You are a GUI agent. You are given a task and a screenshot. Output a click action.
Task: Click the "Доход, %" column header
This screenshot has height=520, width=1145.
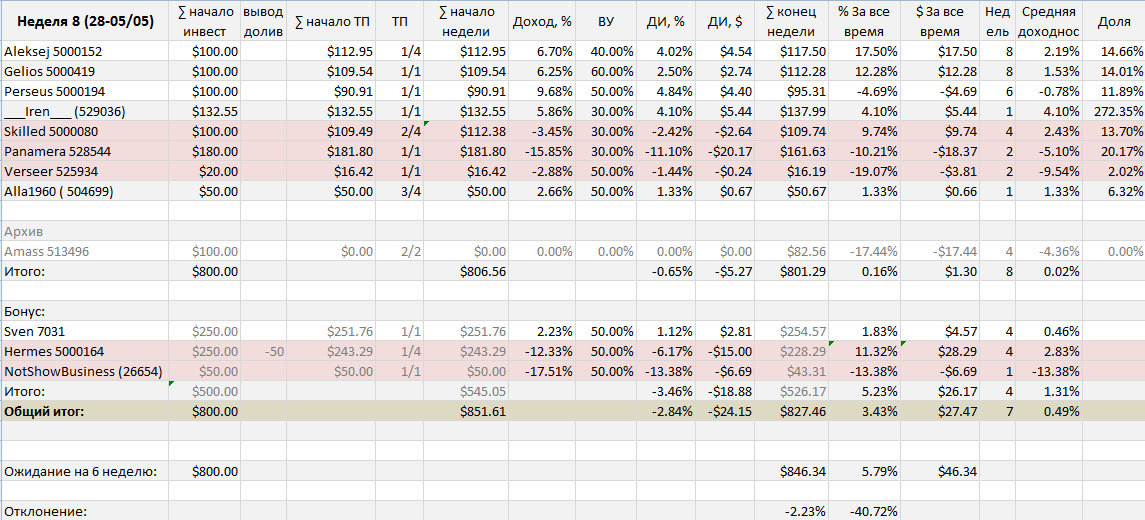(541, 21)
